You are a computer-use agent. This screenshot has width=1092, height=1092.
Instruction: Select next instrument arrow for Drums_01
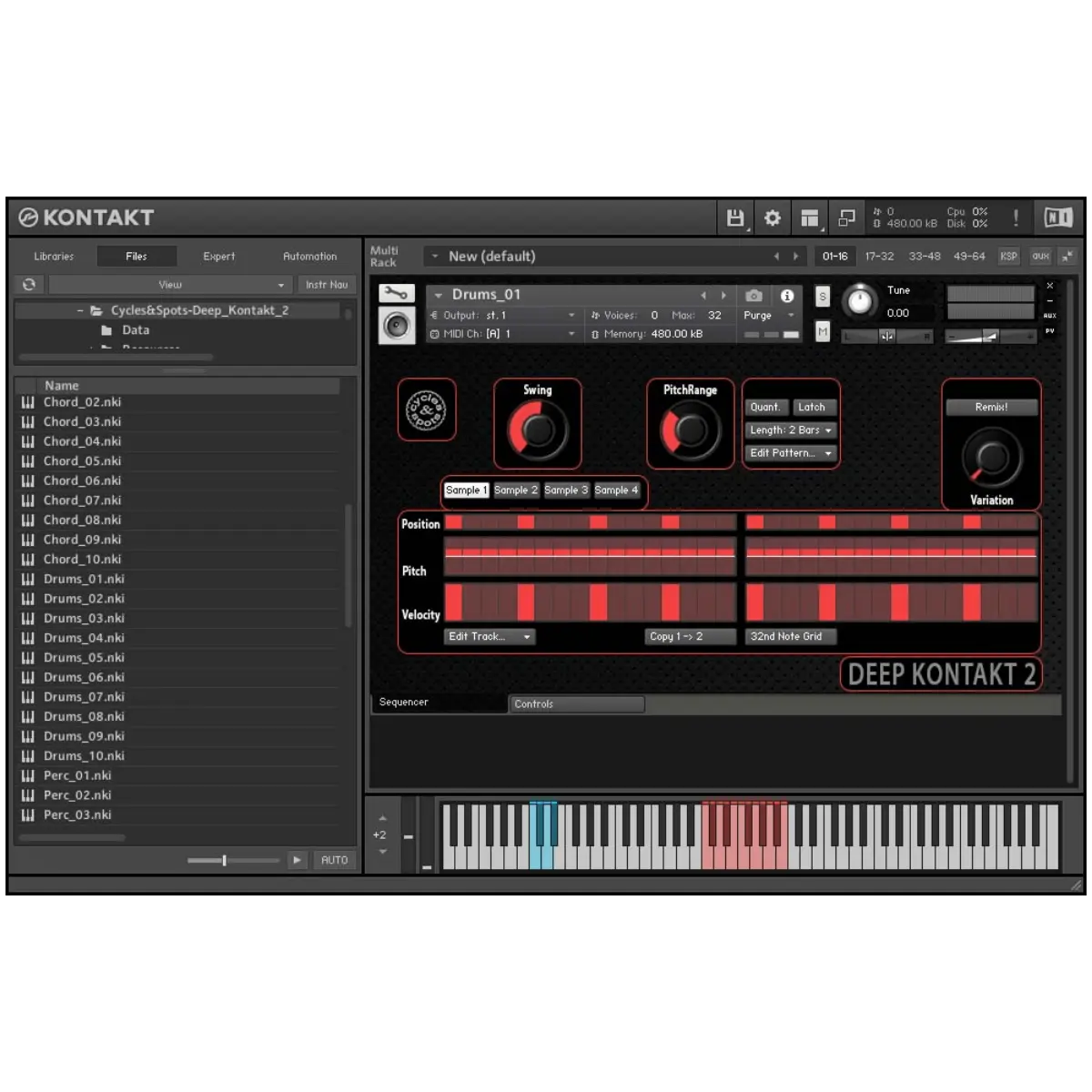(724, 296)
